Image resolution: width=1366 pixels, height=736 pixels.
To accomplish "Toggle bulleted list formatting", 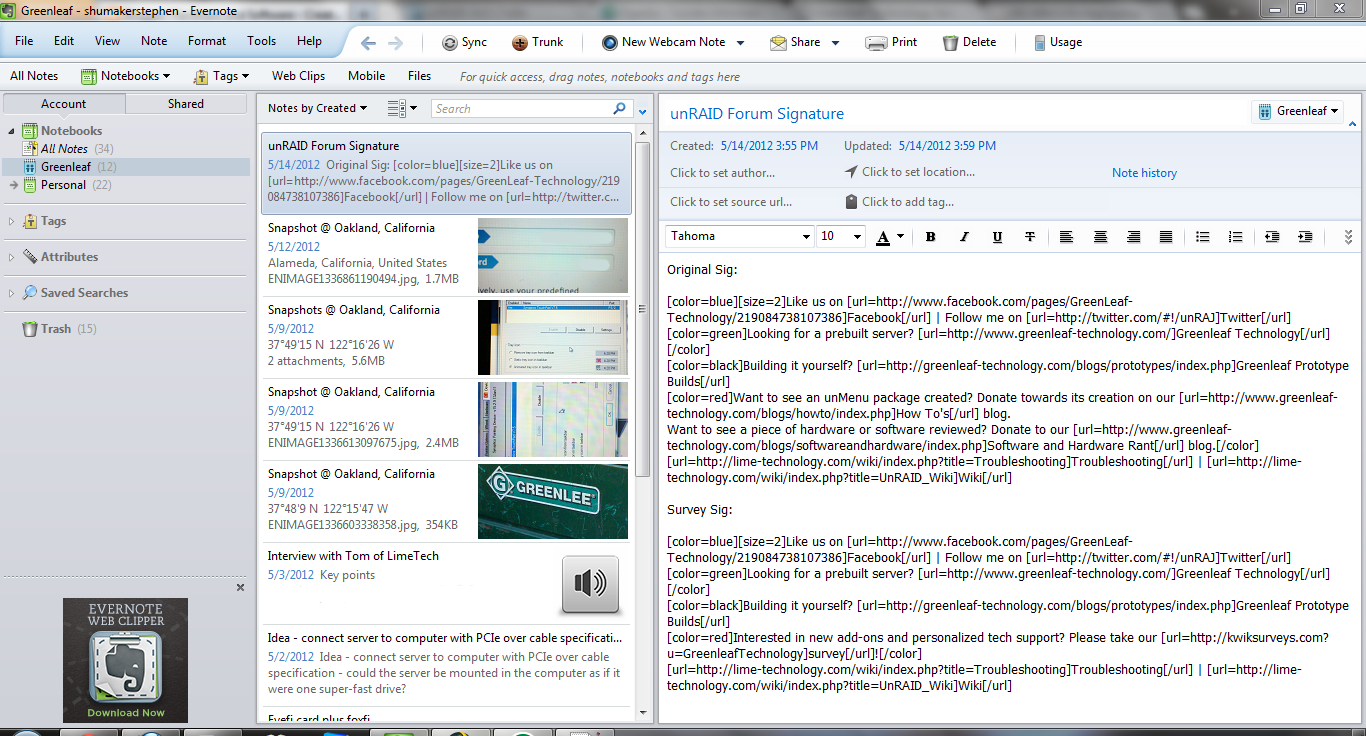I will pyautogui.click(x=1202, y=237).
